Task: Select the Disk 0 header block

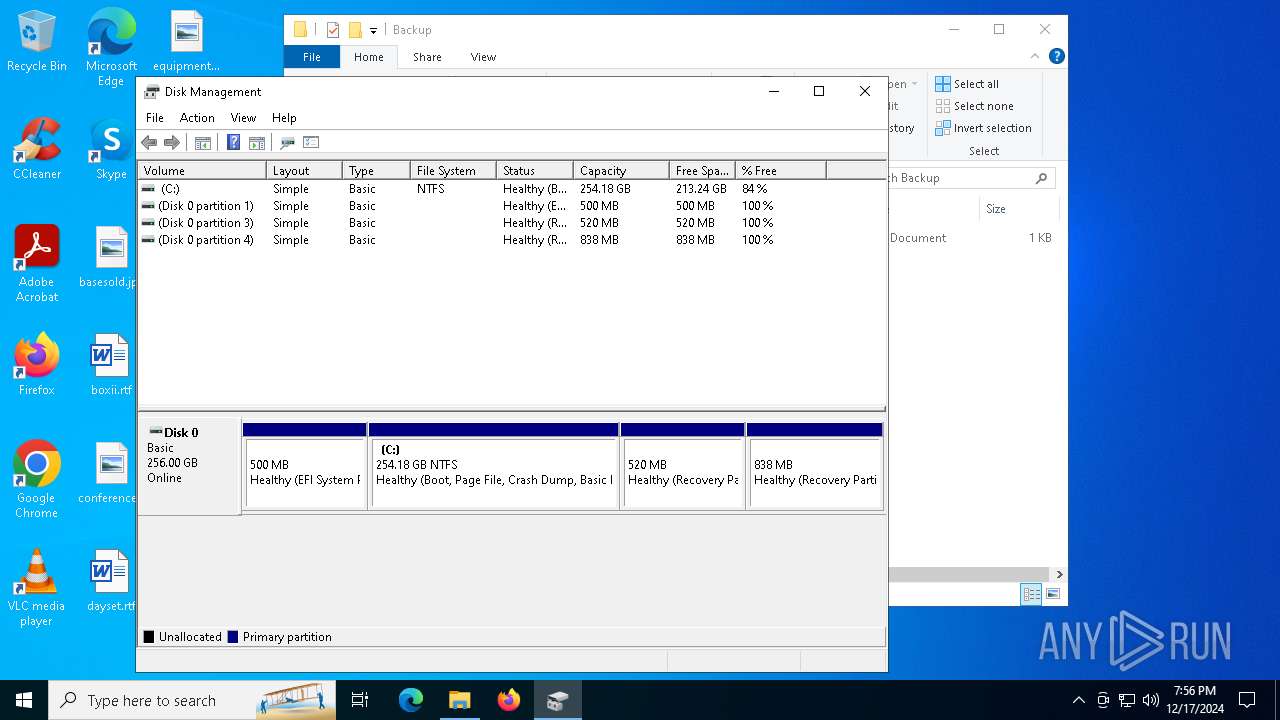Action: pyautogui.click(x=189, y=465)
